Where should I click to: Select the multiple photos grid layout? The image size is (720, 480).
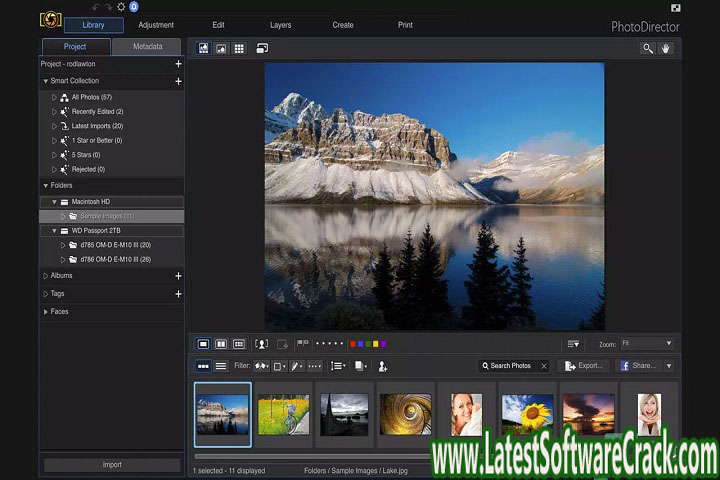[x=239, y=344]
